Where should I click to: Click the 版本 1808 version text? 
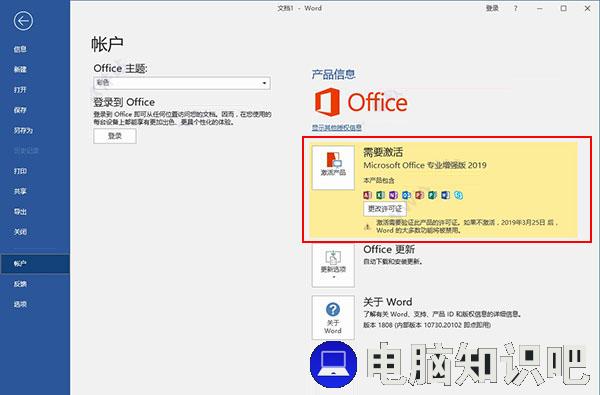coord(427,325)
